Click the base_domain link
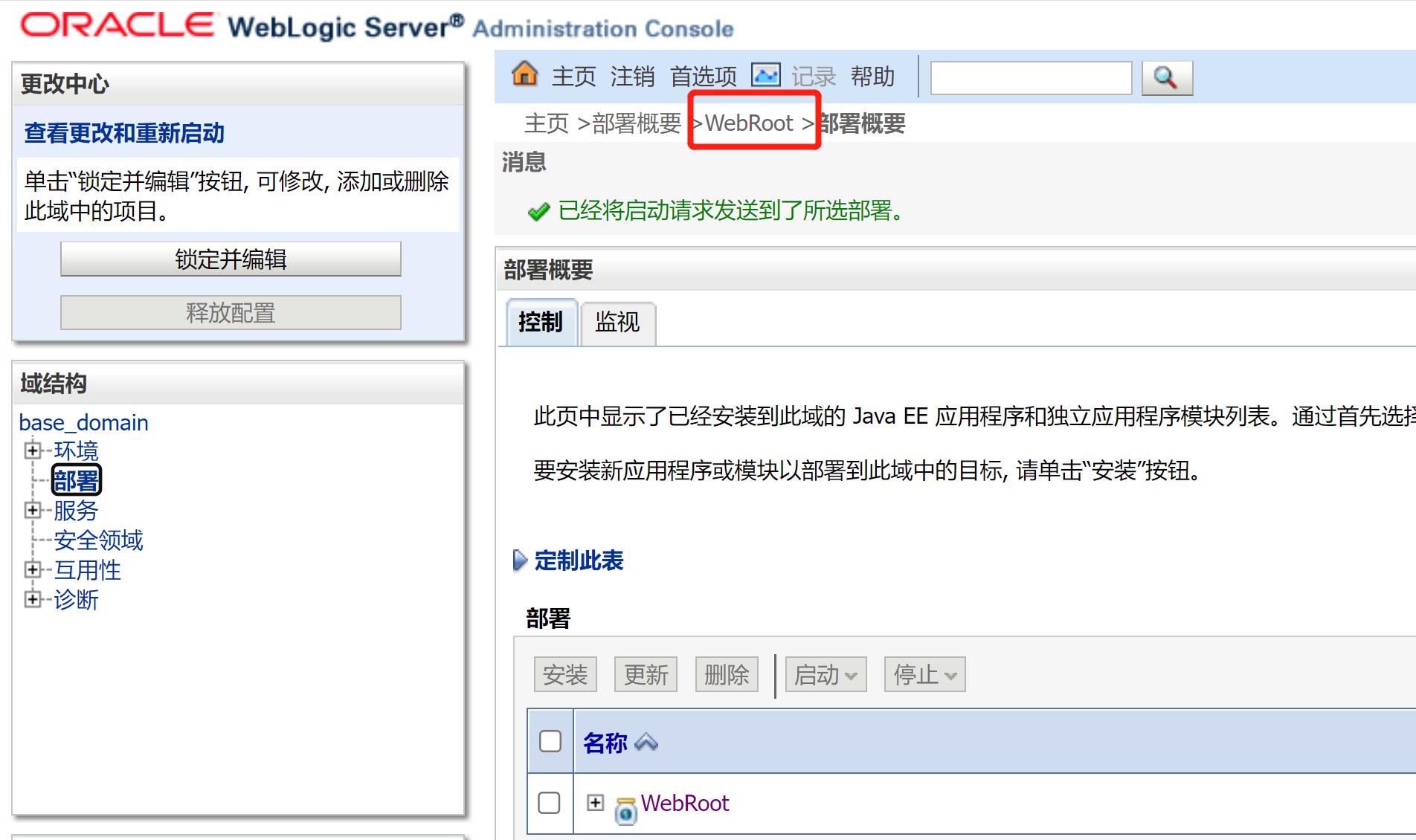Image resolution: width=1416 pixels, height=840 pixels. tap(83, 422)
